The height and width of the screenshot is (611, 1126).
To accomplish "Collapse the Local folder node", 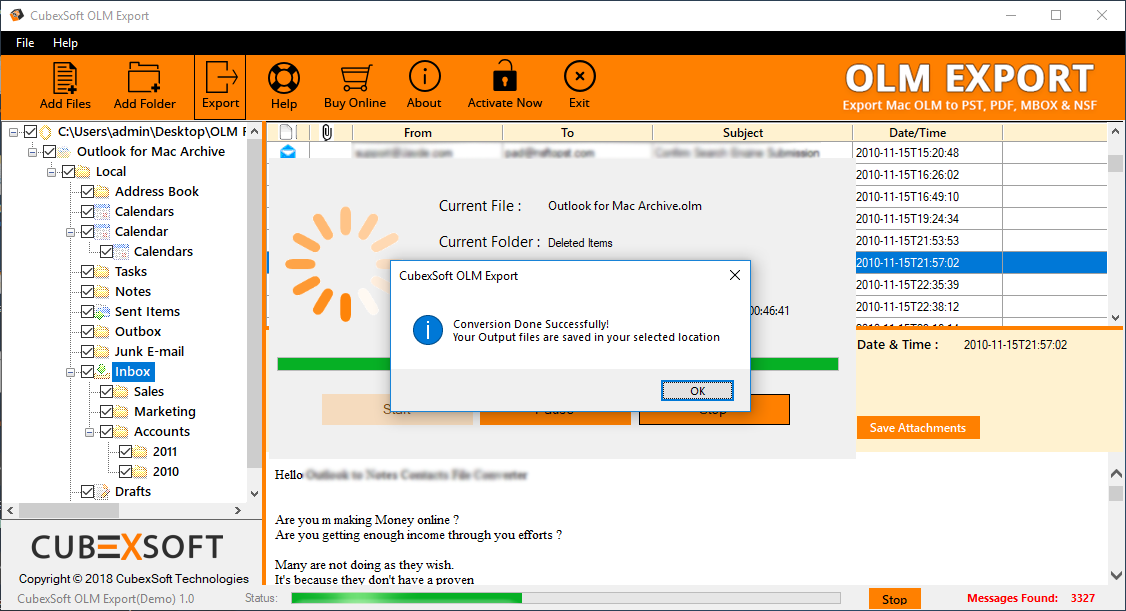I will (x=52, y=172).
